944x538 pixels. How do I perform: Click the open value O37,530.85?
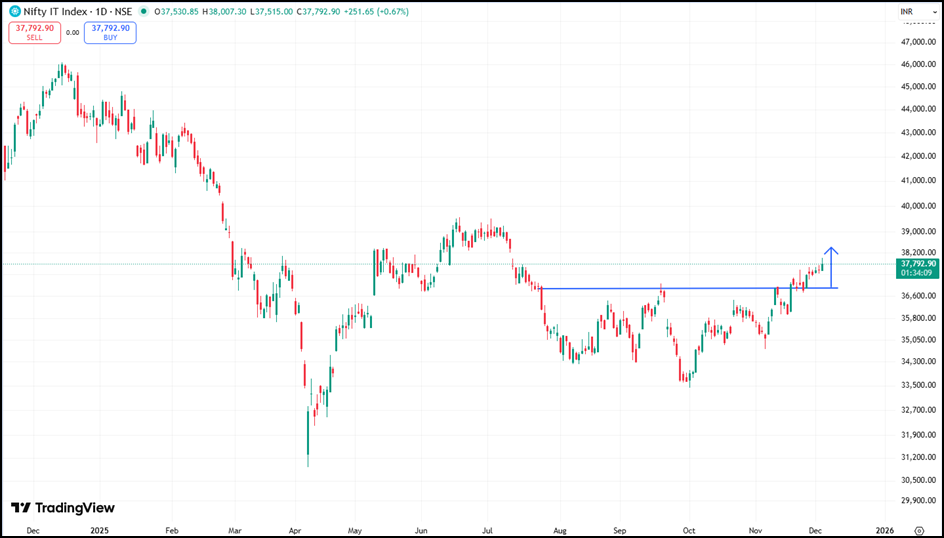pos(176,11)
